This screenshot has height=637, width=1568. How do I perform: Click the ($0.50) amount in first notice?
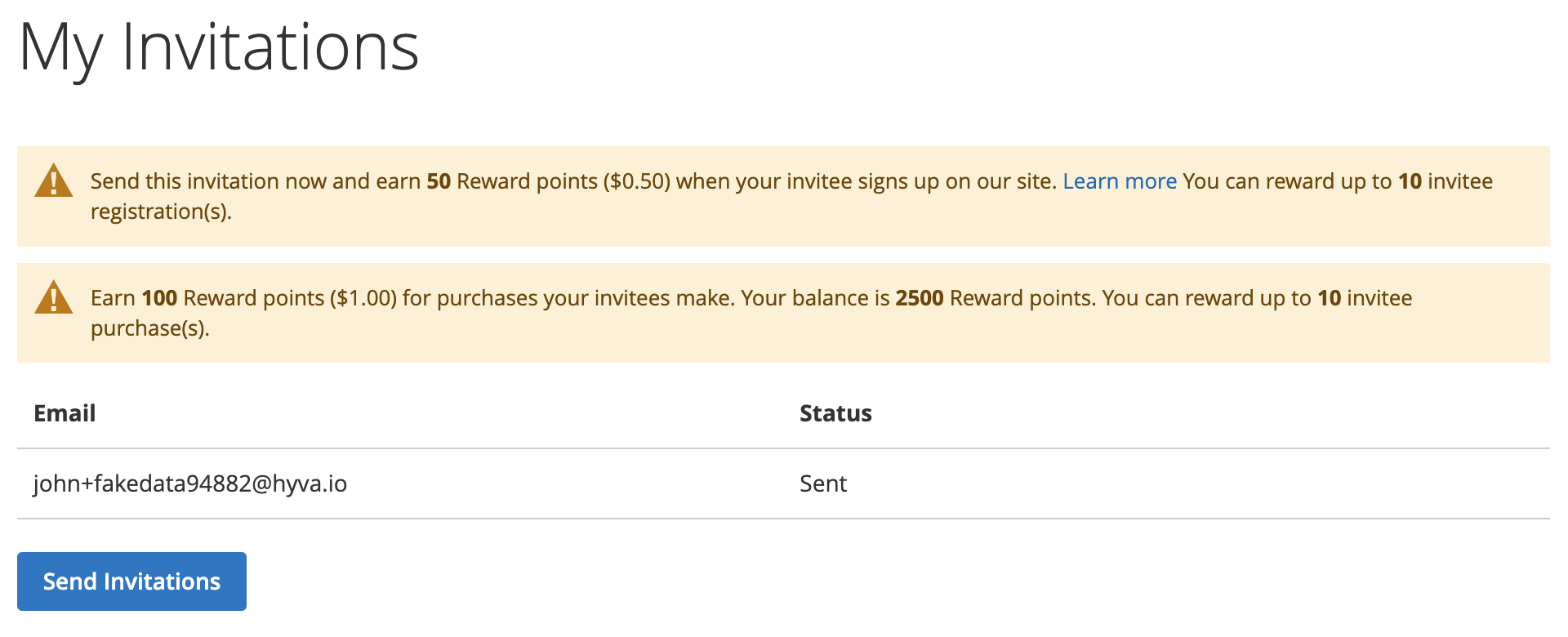tap(637, 181)
